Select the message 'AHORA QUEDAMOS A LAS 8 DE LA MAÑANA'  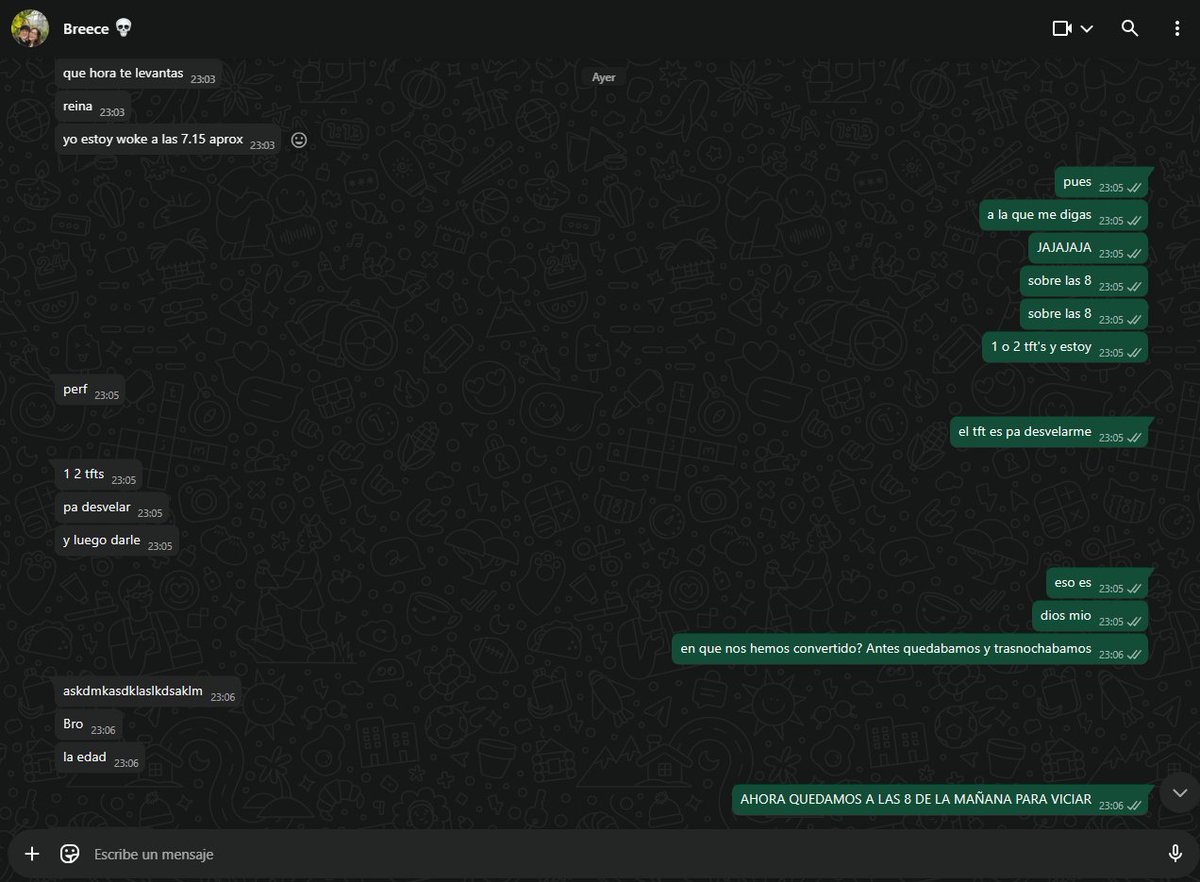tap(940, 800)
